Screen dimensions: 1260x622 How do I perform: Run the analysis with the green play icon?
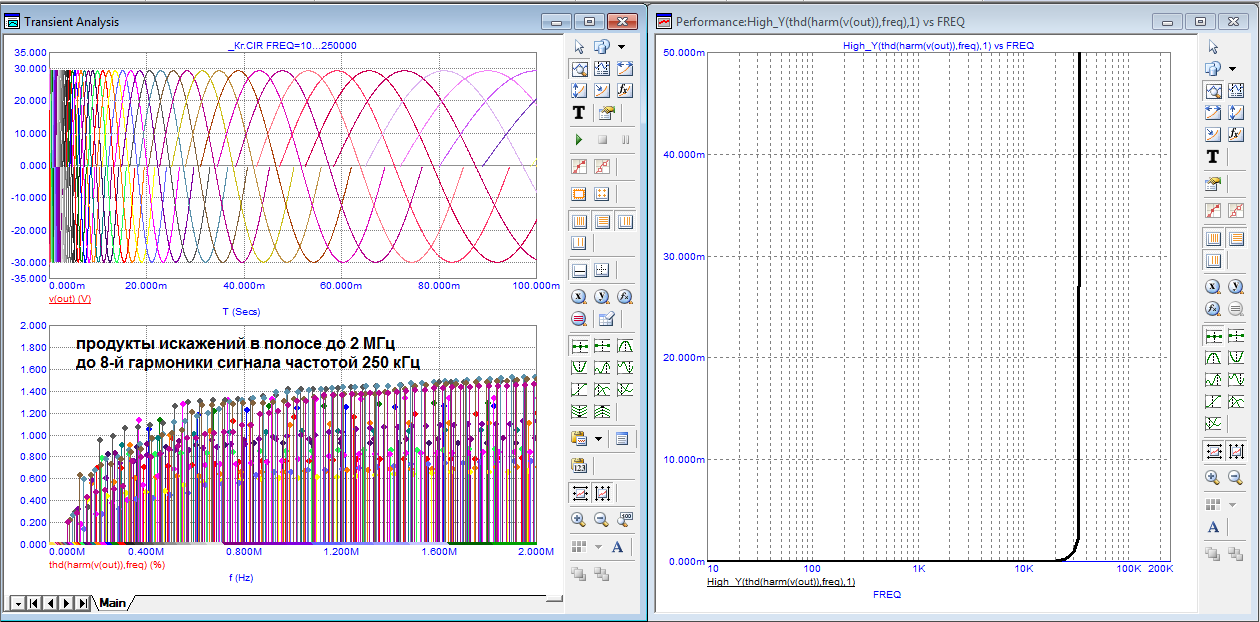click(x=579, y=140)
